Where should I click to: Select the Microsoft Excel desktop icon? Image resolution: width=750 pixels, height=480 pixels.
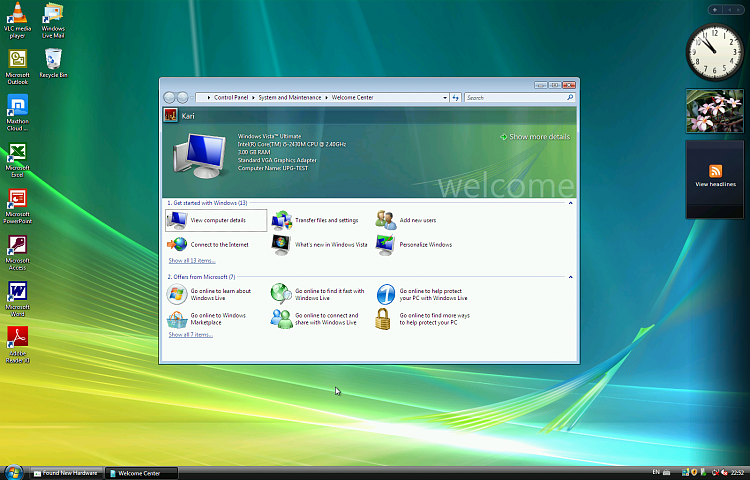click(x=18, y=160)
